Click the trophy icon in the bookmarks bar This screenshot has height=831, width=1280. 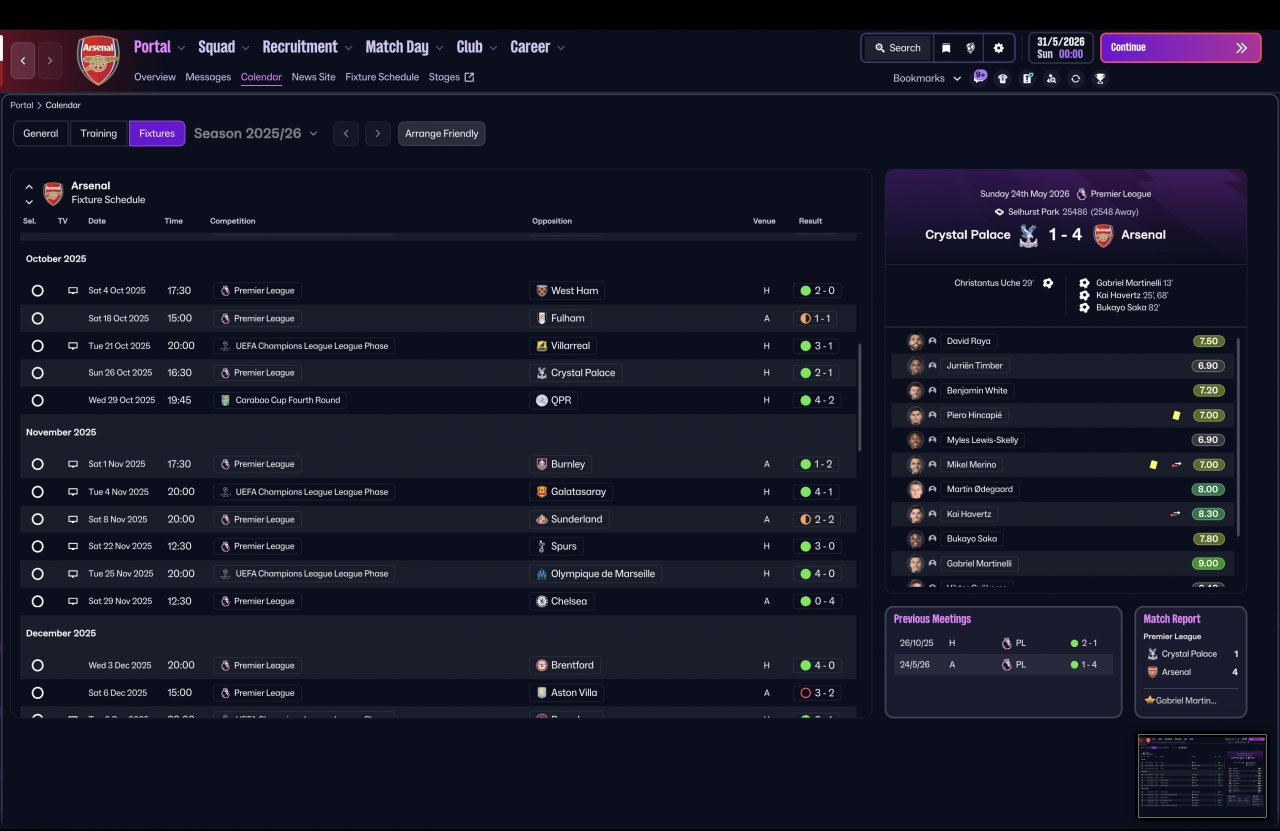1100,78
